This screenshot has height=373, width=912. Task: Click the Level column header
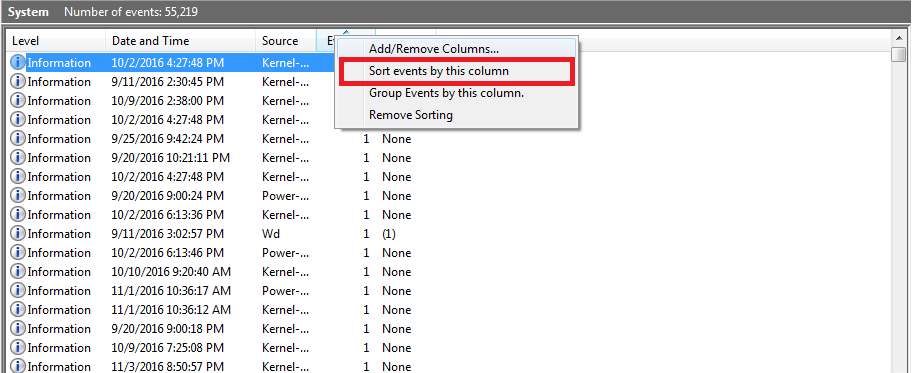point(56,41)
